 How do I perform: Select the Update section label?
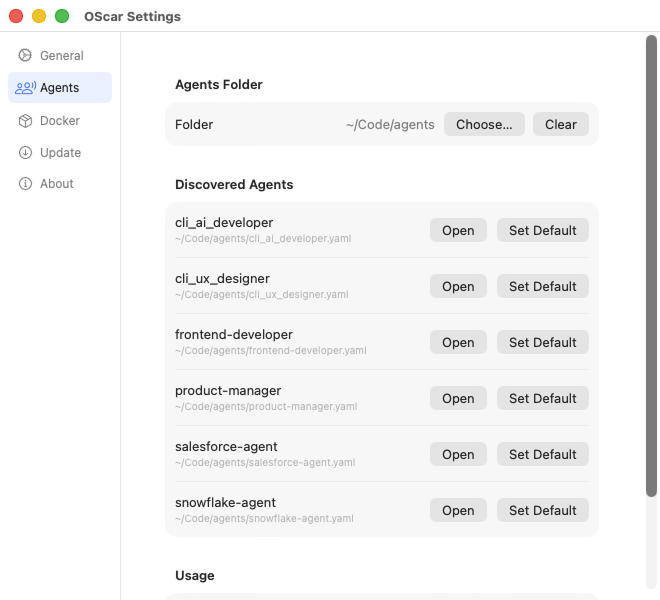(60, 152)
